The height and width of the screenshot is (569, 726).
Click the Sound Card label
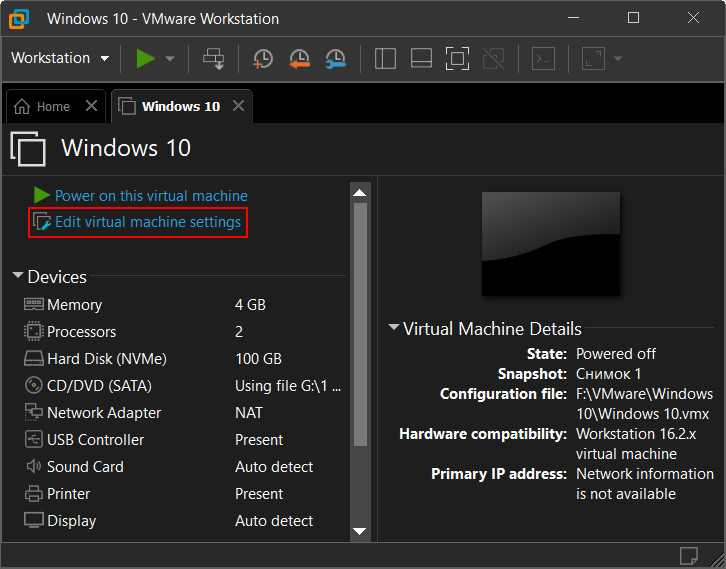coord(85,467)
